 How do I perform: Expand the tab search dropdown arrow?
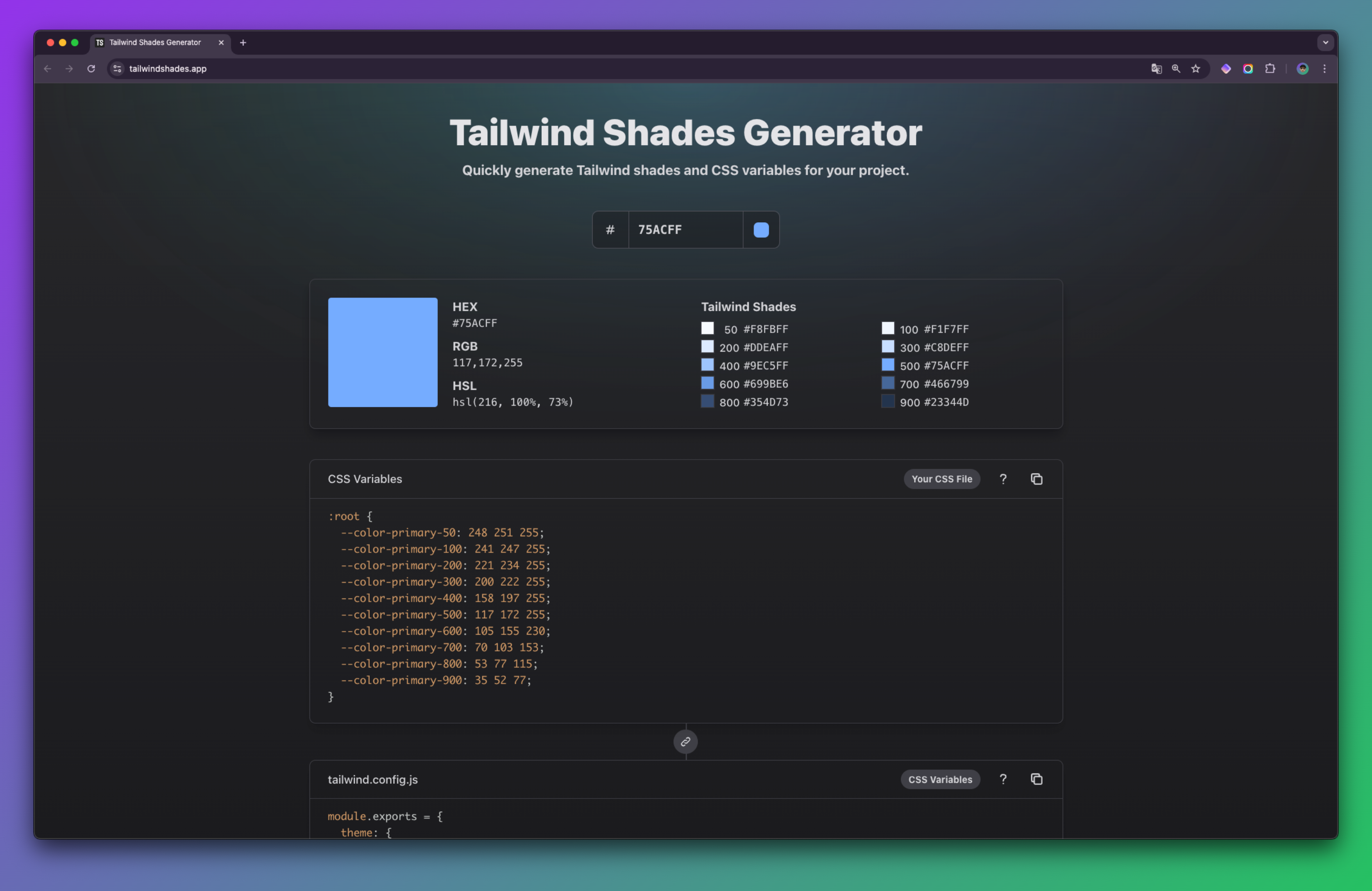(1325, 43)
